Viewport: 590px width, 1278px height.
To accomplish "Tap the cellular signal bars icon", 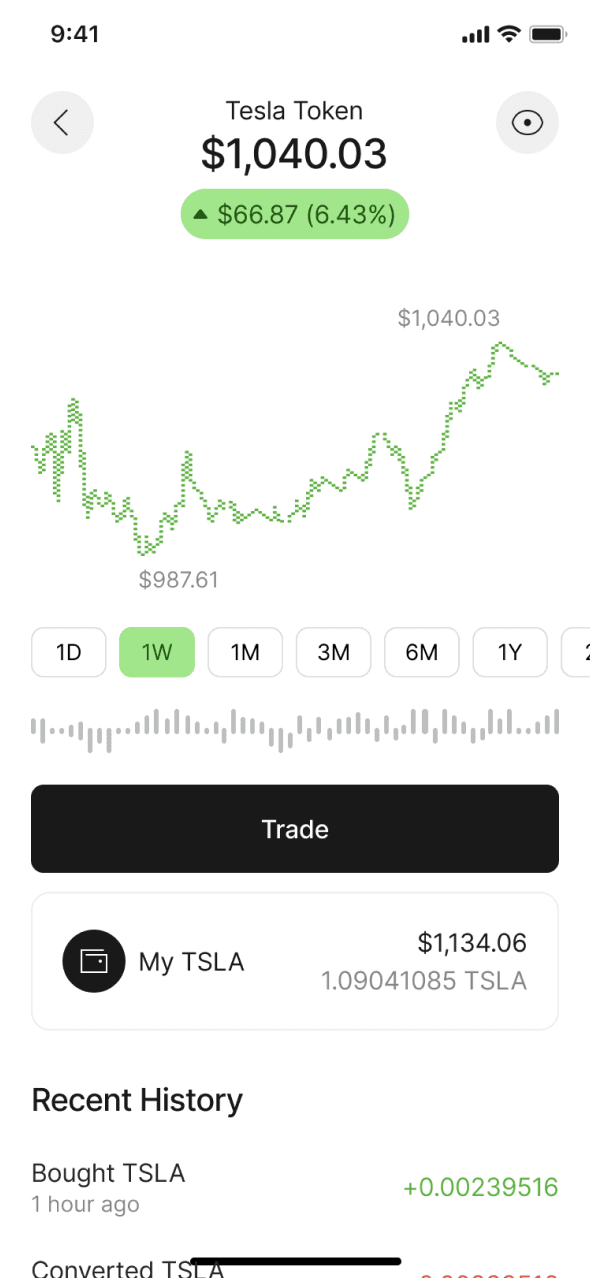I will pyautogui.click(x=476, y=35).
